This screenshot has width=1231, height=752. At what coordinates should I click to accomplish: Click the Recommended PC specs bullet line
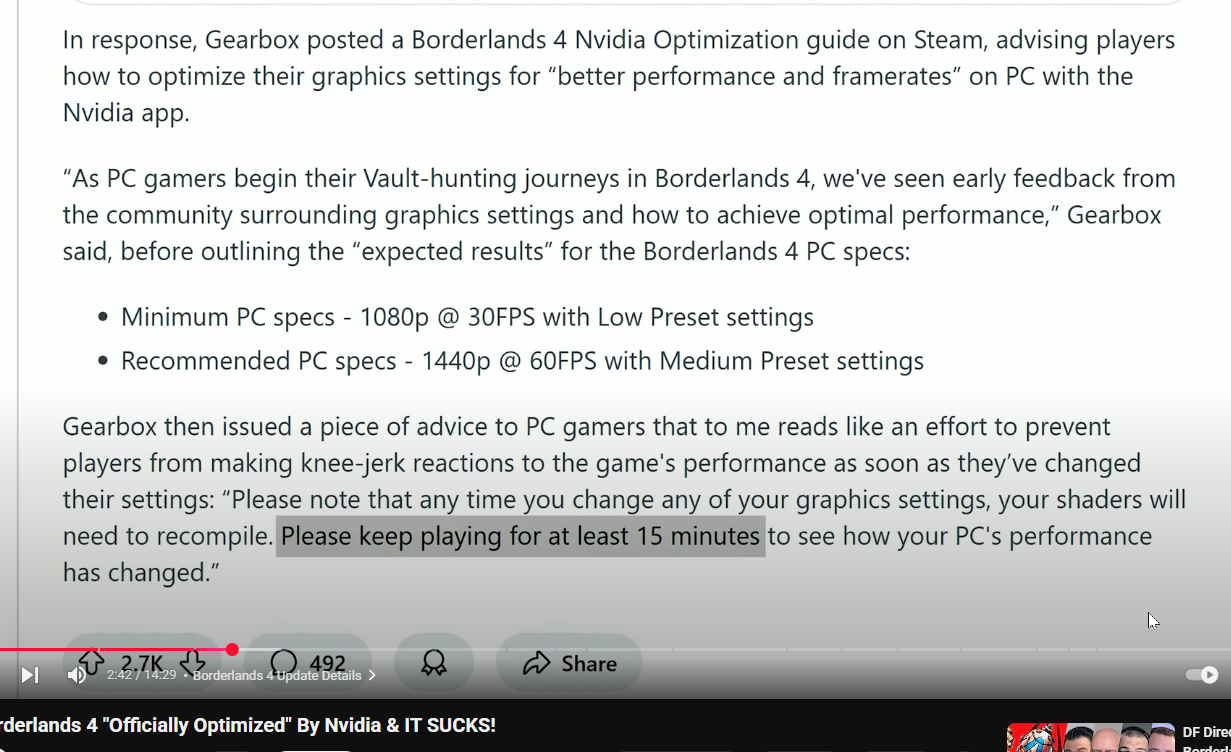[x=522, y=360]
